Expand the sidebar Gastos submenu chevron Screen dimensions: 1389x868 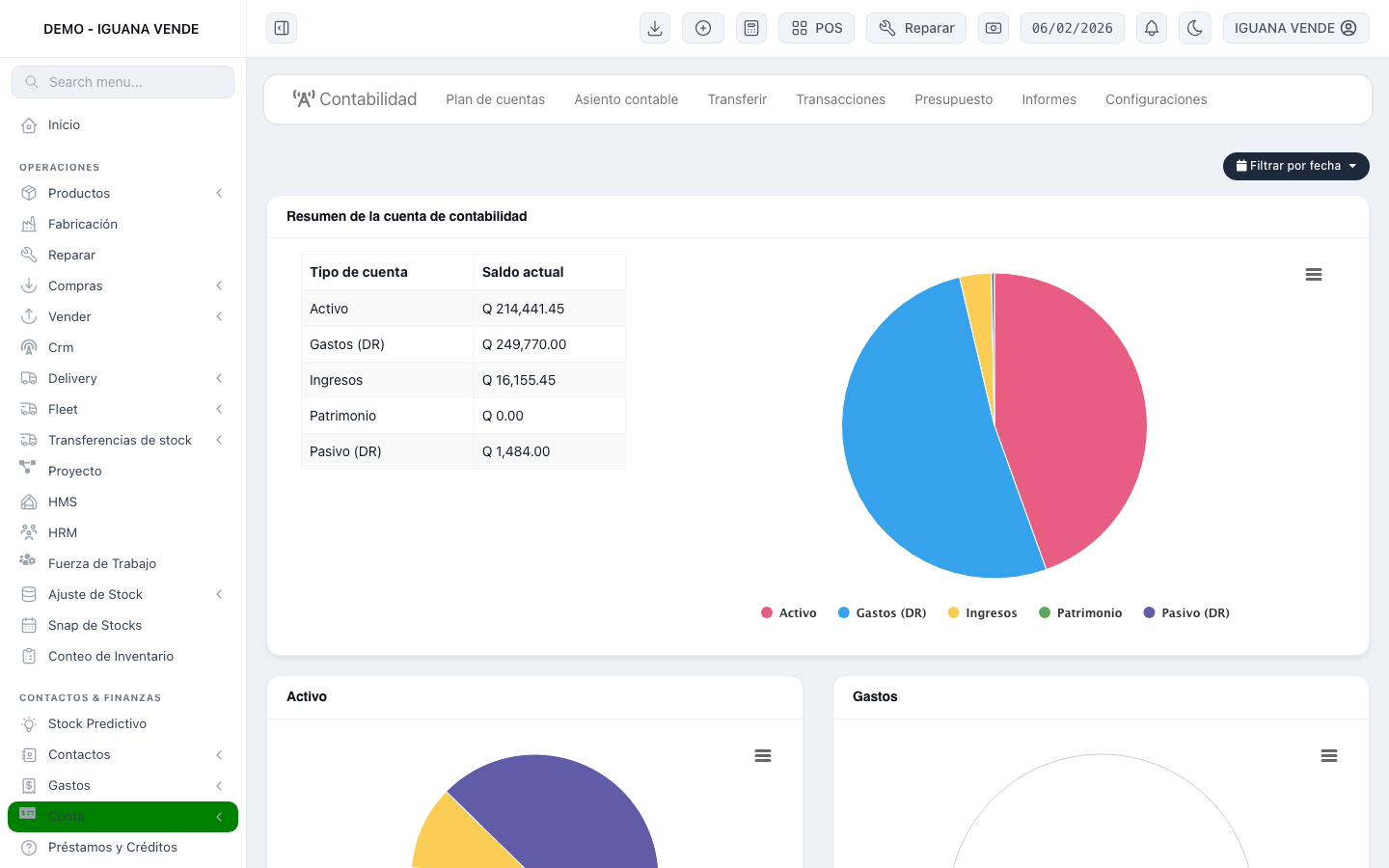219,785
